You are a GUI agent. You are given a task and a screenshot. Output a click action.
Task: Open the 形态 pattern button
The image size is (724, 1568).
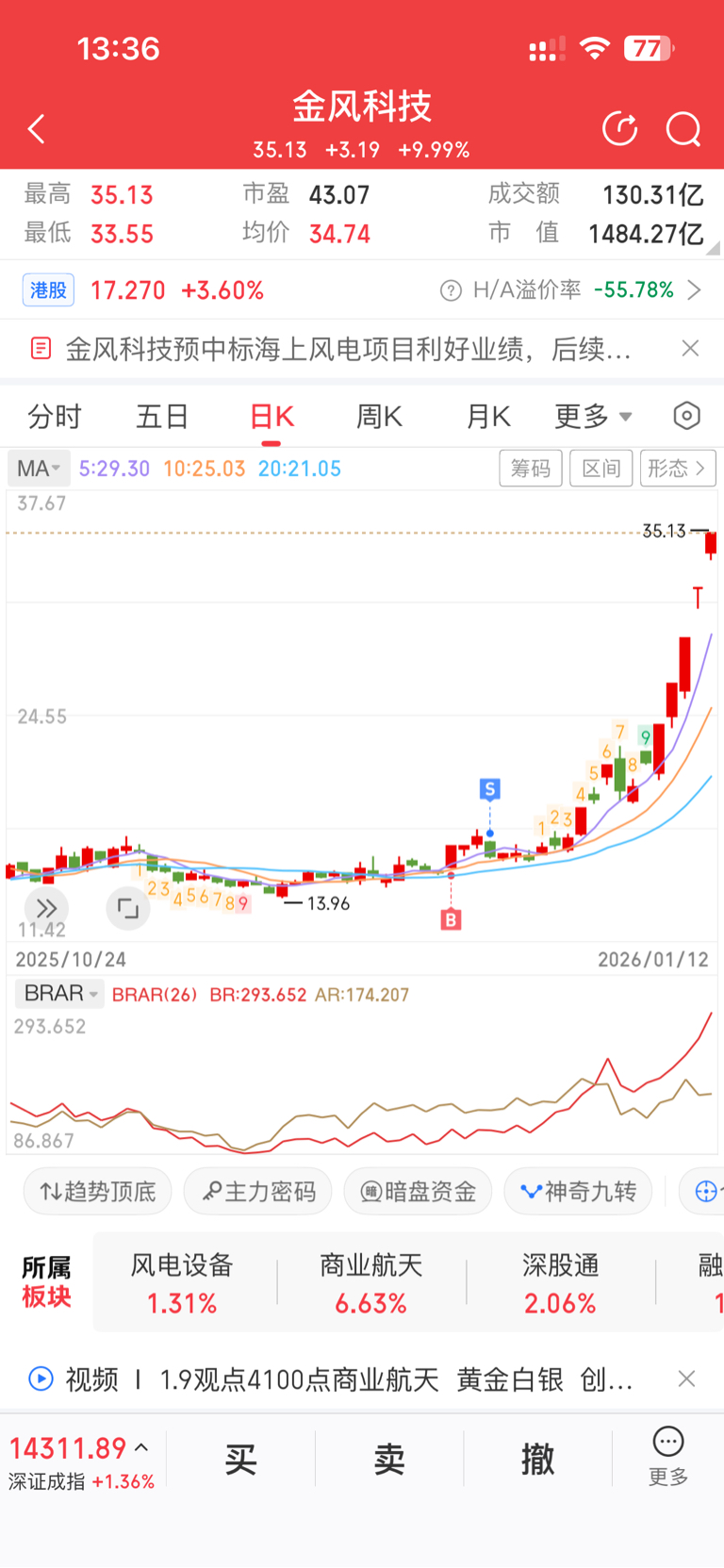[678, 469]
